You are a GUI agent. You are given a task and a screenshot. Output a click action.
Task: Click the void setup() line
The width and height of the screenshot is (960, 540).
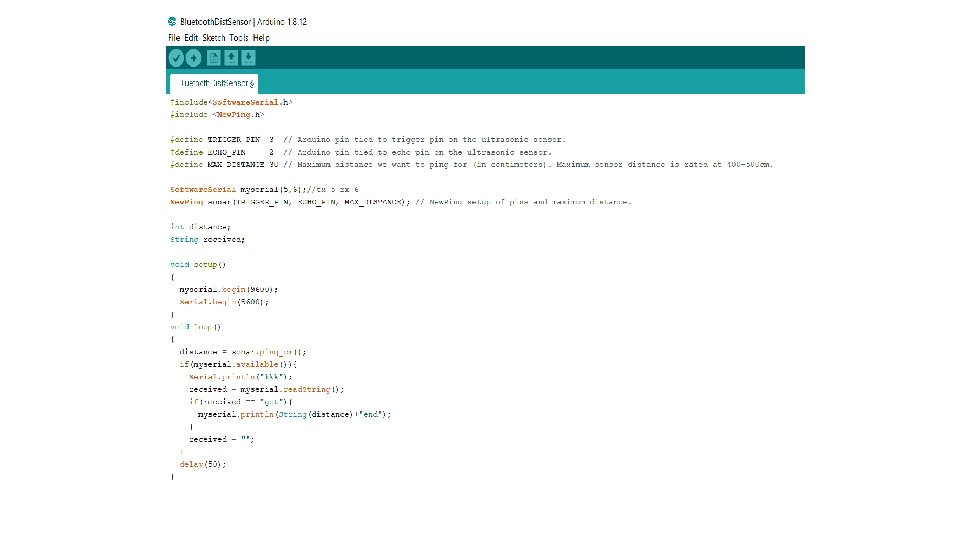(198, 264)
